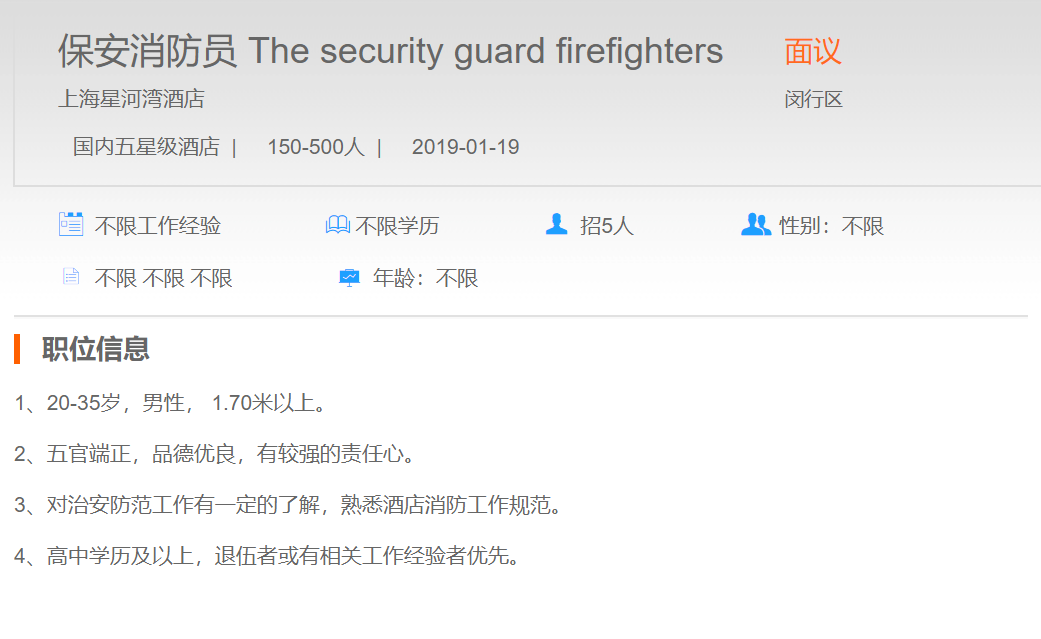Click the 年龄：不限 age text
This screenshot has height=639, width=1041.
coord(426,278)
